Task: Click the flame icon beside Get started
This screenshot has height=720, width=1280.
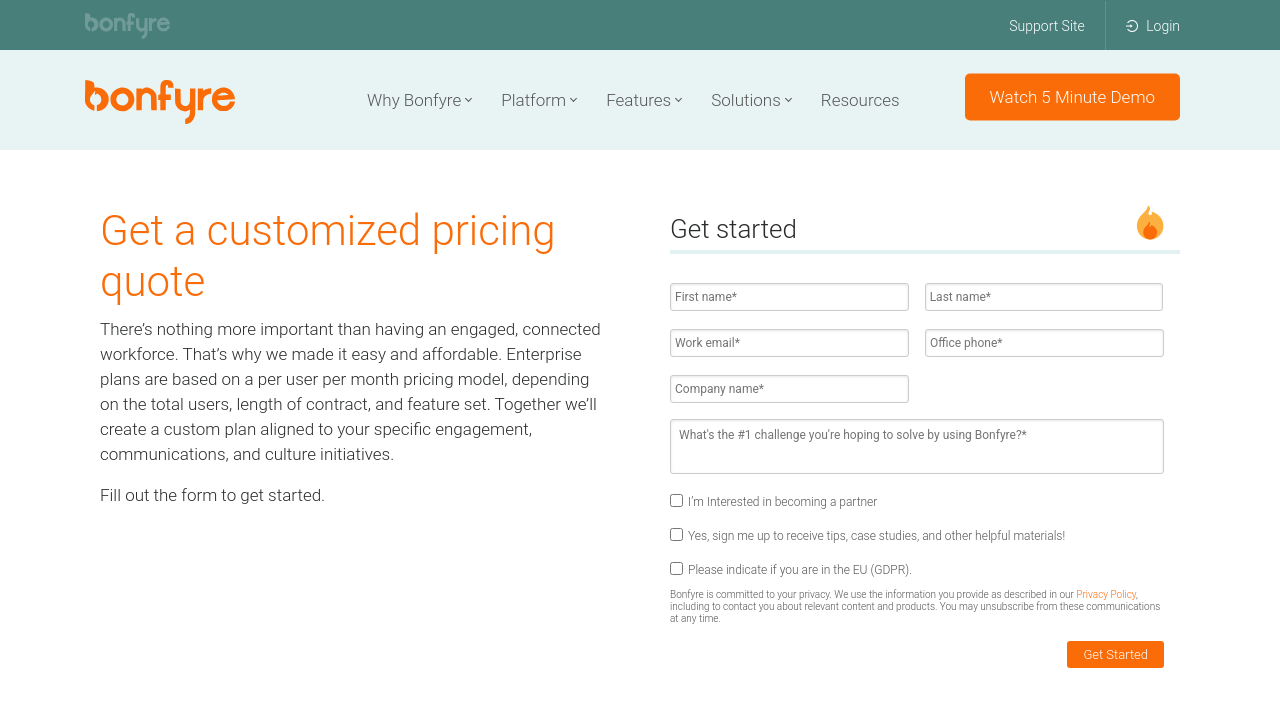Action: [1150, 223]
